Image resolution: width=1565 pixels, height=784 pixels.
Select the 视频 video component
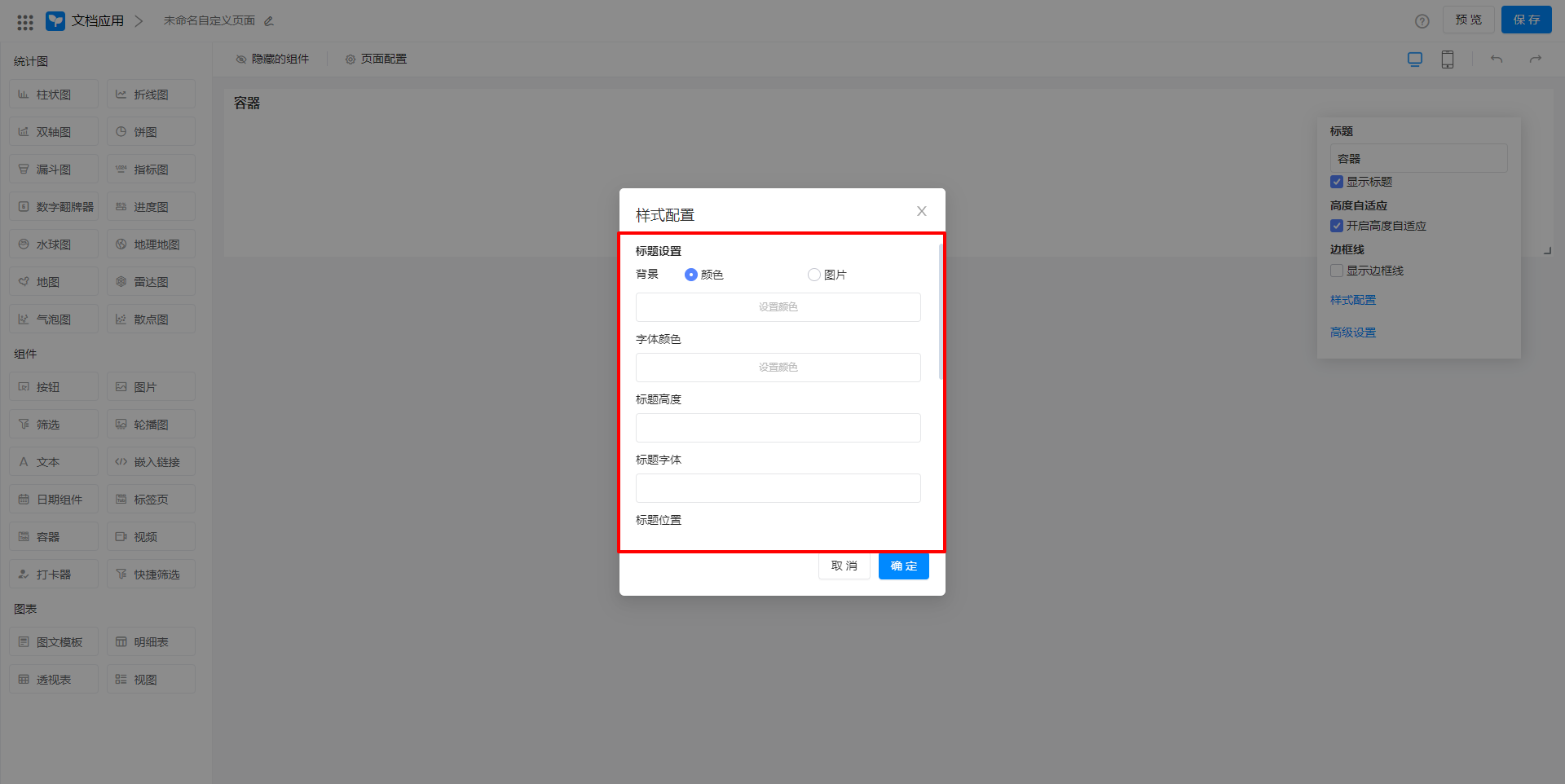(150, 536)
